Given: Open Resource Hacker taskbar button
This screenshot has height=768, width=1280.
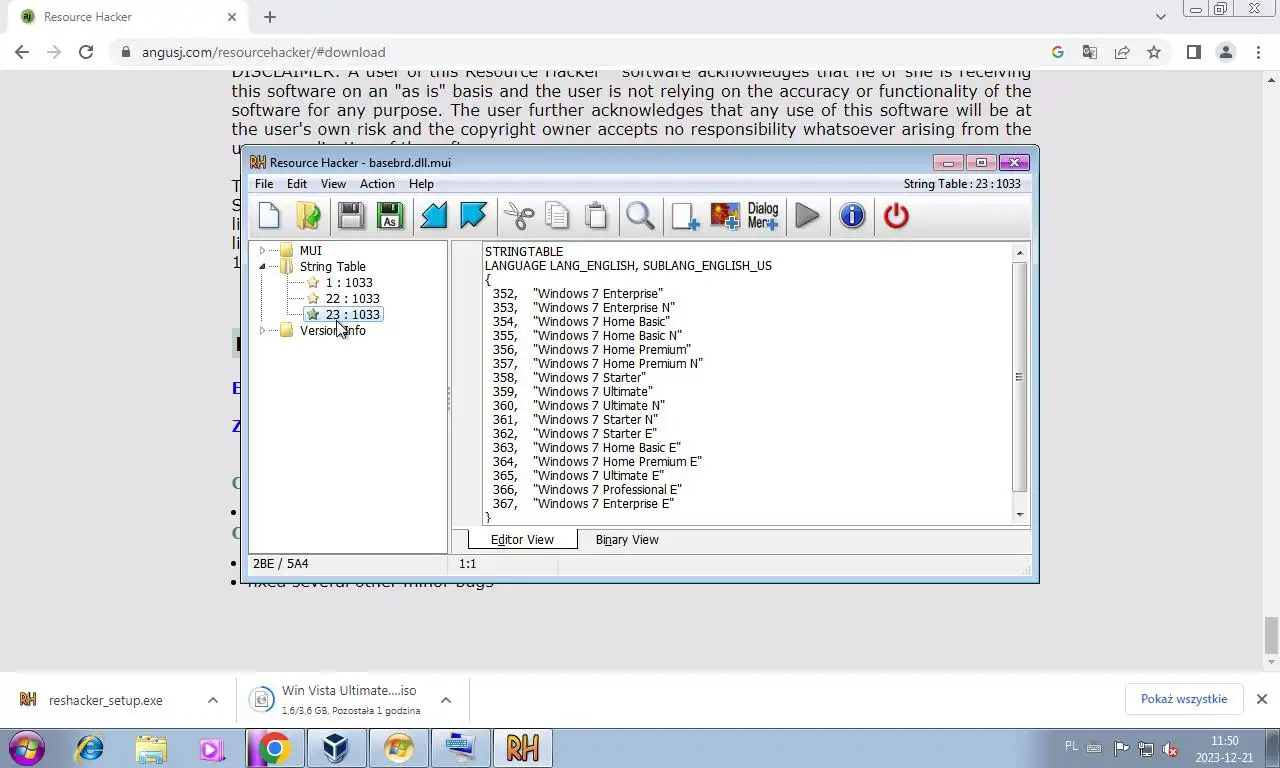Looking at the screenshot, I should click(522, 748).
